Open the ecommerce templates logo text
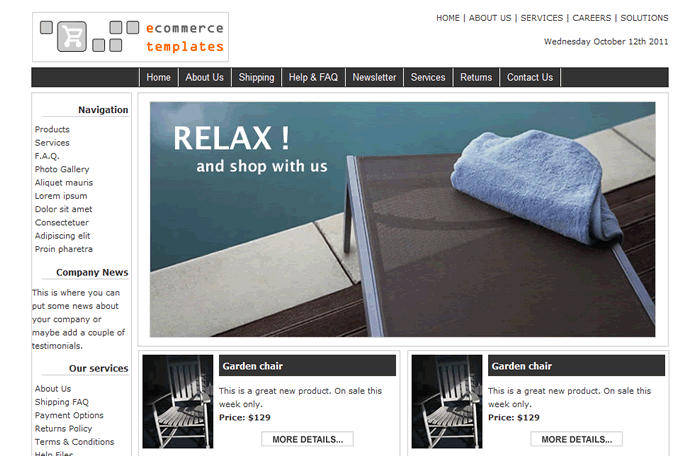 click(185, 37)
